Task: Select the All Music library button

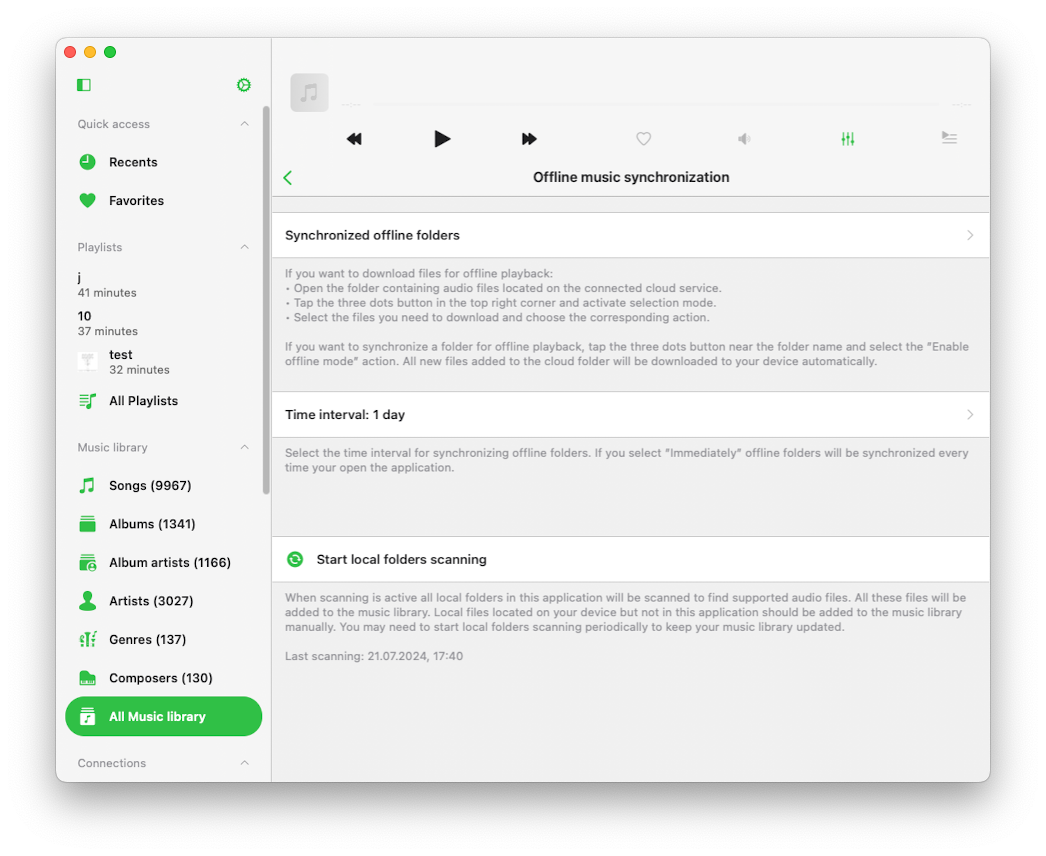Action: click(163, 716)
